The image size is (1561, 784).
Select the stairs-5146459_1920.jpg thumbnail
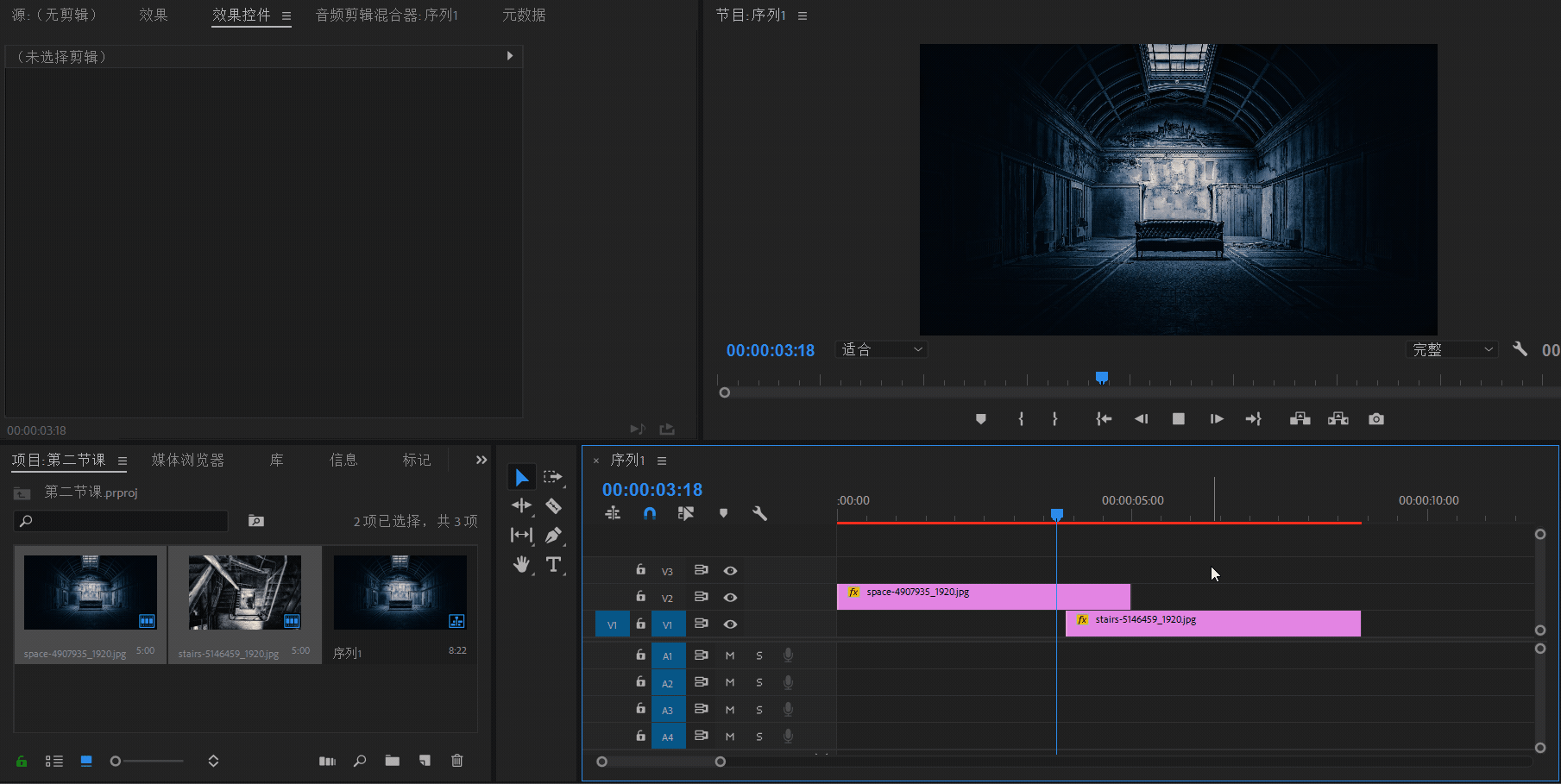click(x=245, y=593)
